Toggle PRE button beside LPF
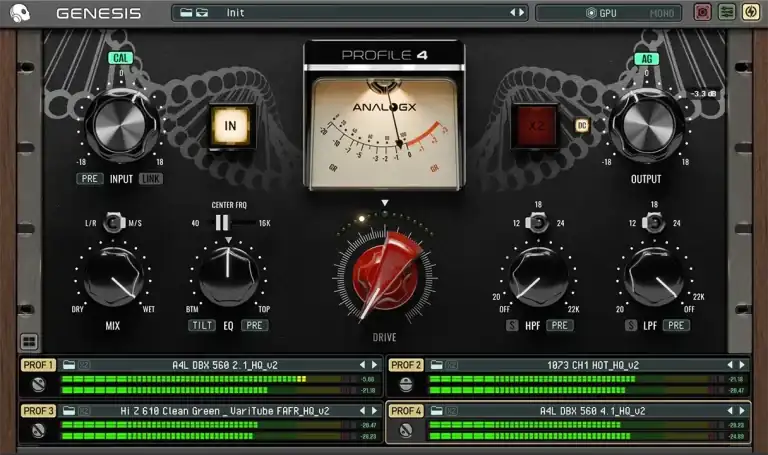Screen dimensions: 768x455 676,325
